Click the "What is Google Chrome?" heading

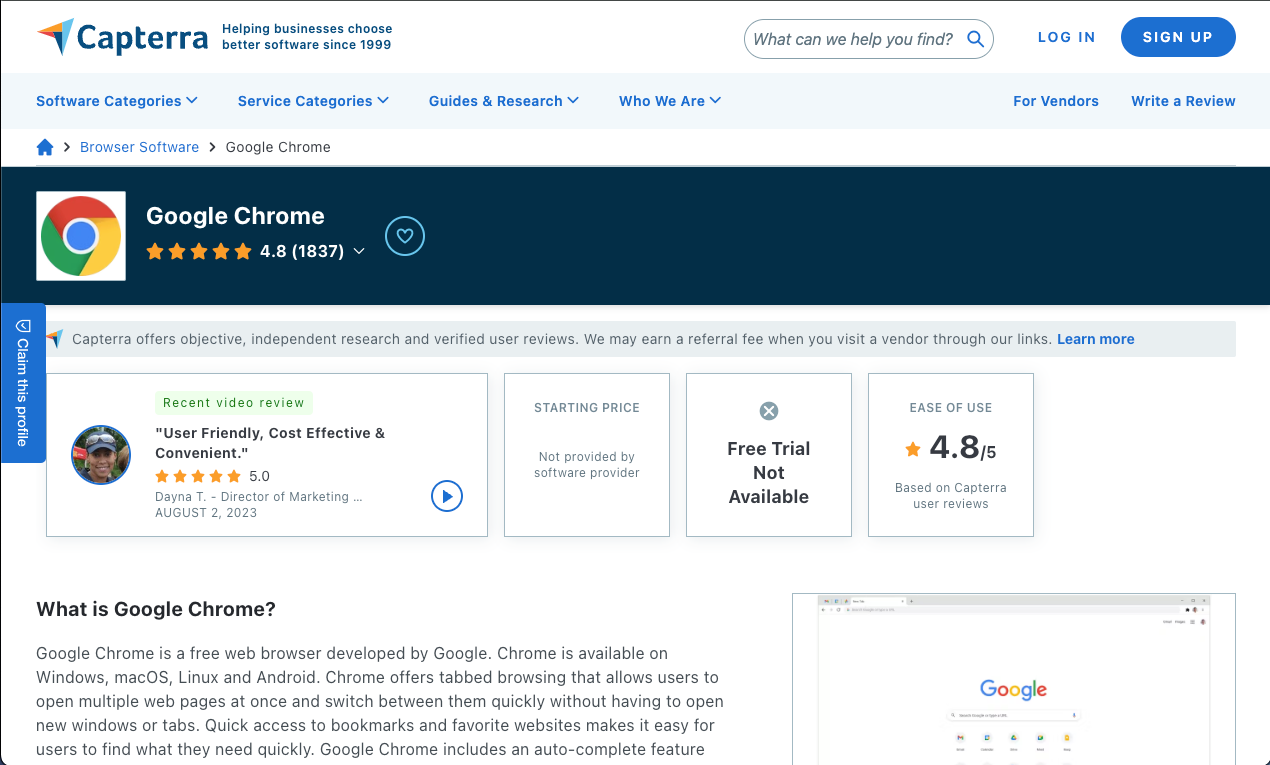click(156, 609)
